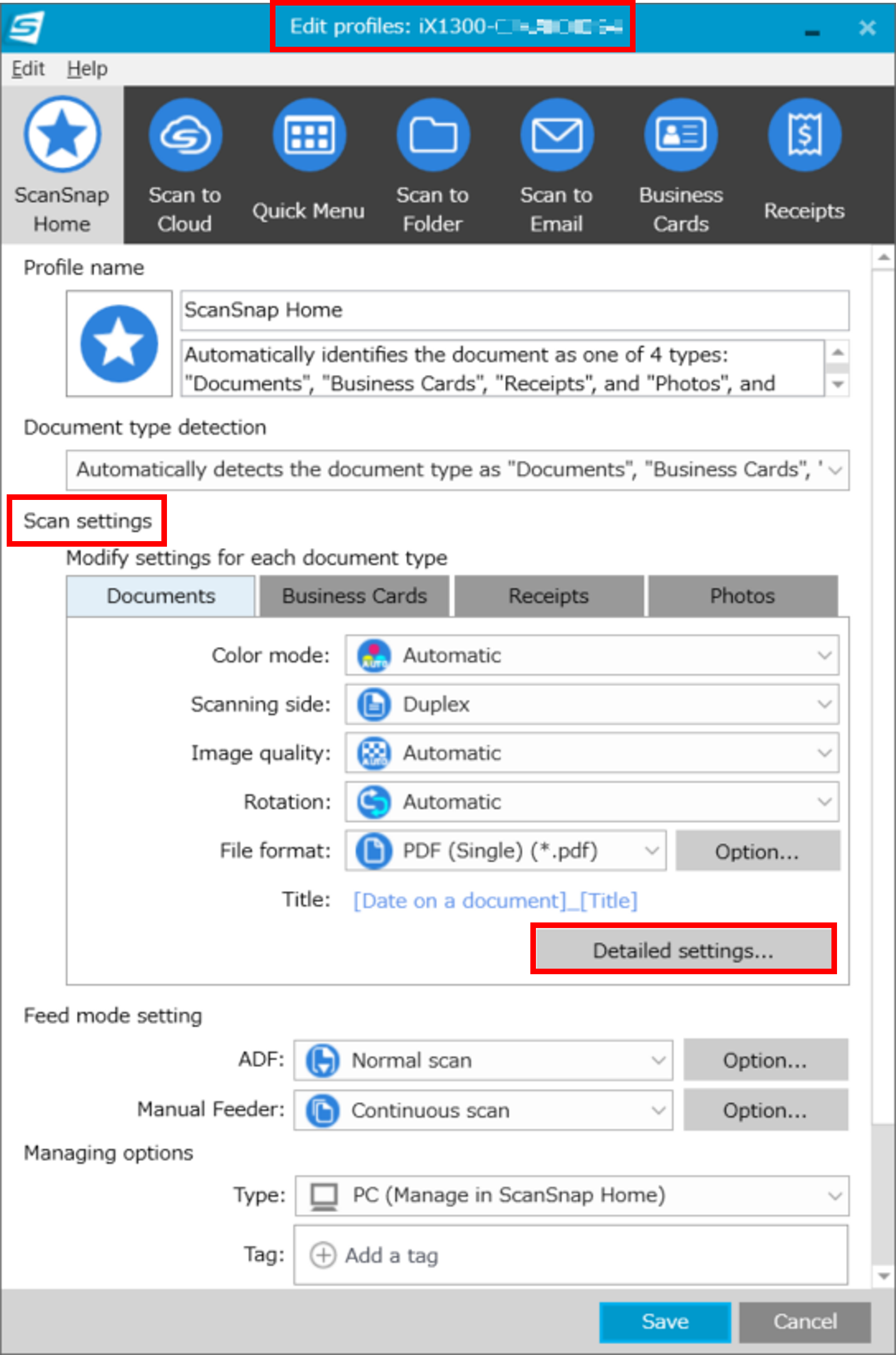Open Detailed settings
The height and width of the screenshot is (1355, 896).
[x=683, y=950]
